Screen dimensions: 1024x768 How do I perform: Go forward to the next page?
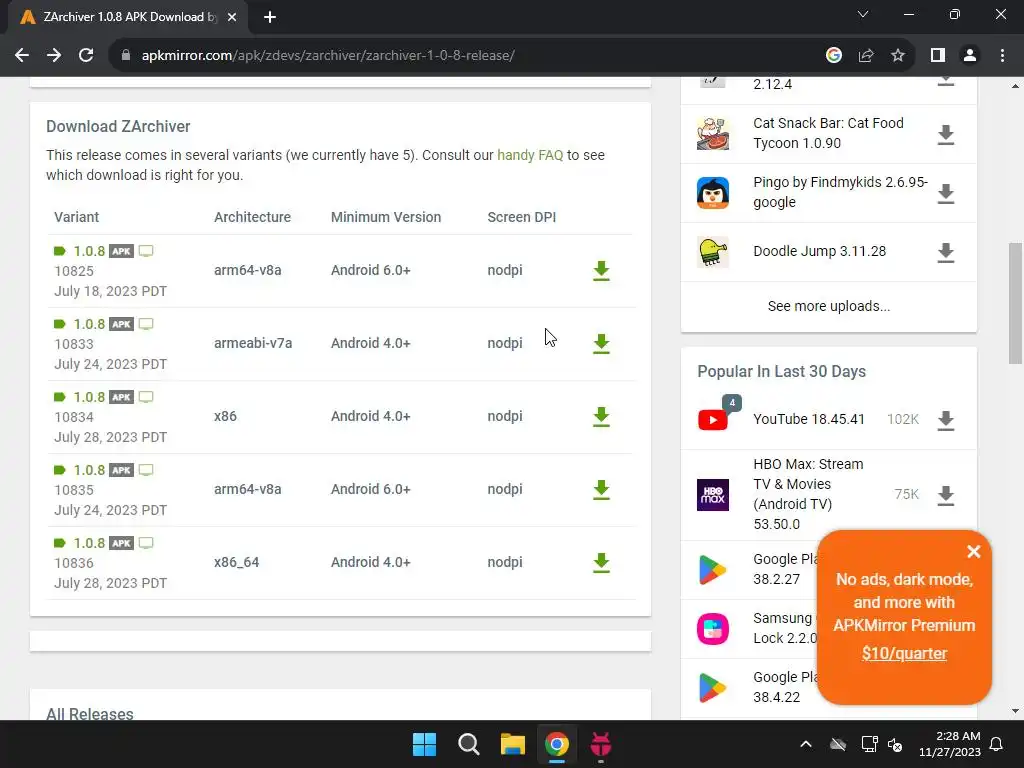(x=54, y=56)
